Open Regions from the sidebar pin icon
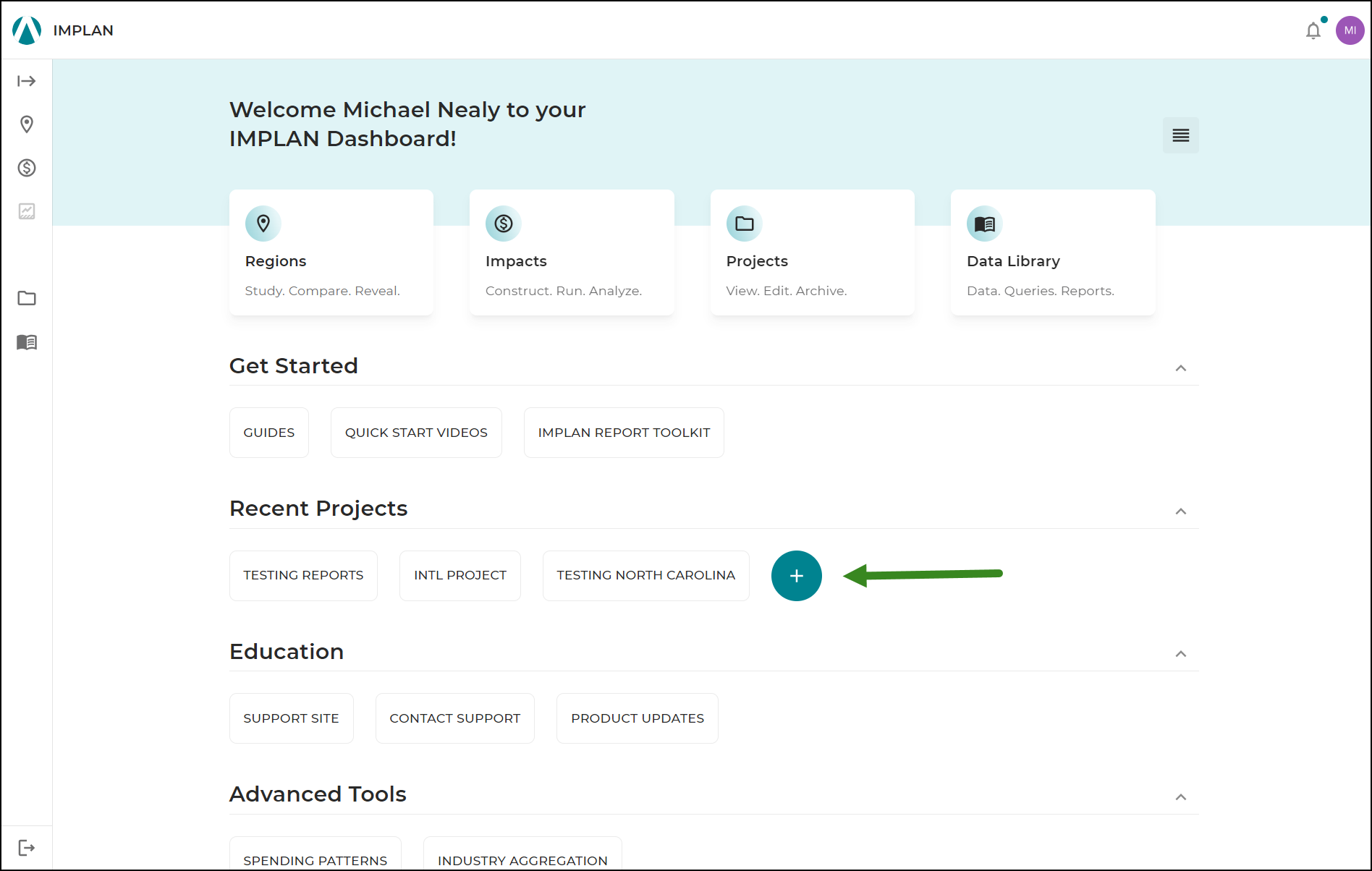The width and height of the screenshot is (1372, 871). pyautogui.click(x=27, y=124)
